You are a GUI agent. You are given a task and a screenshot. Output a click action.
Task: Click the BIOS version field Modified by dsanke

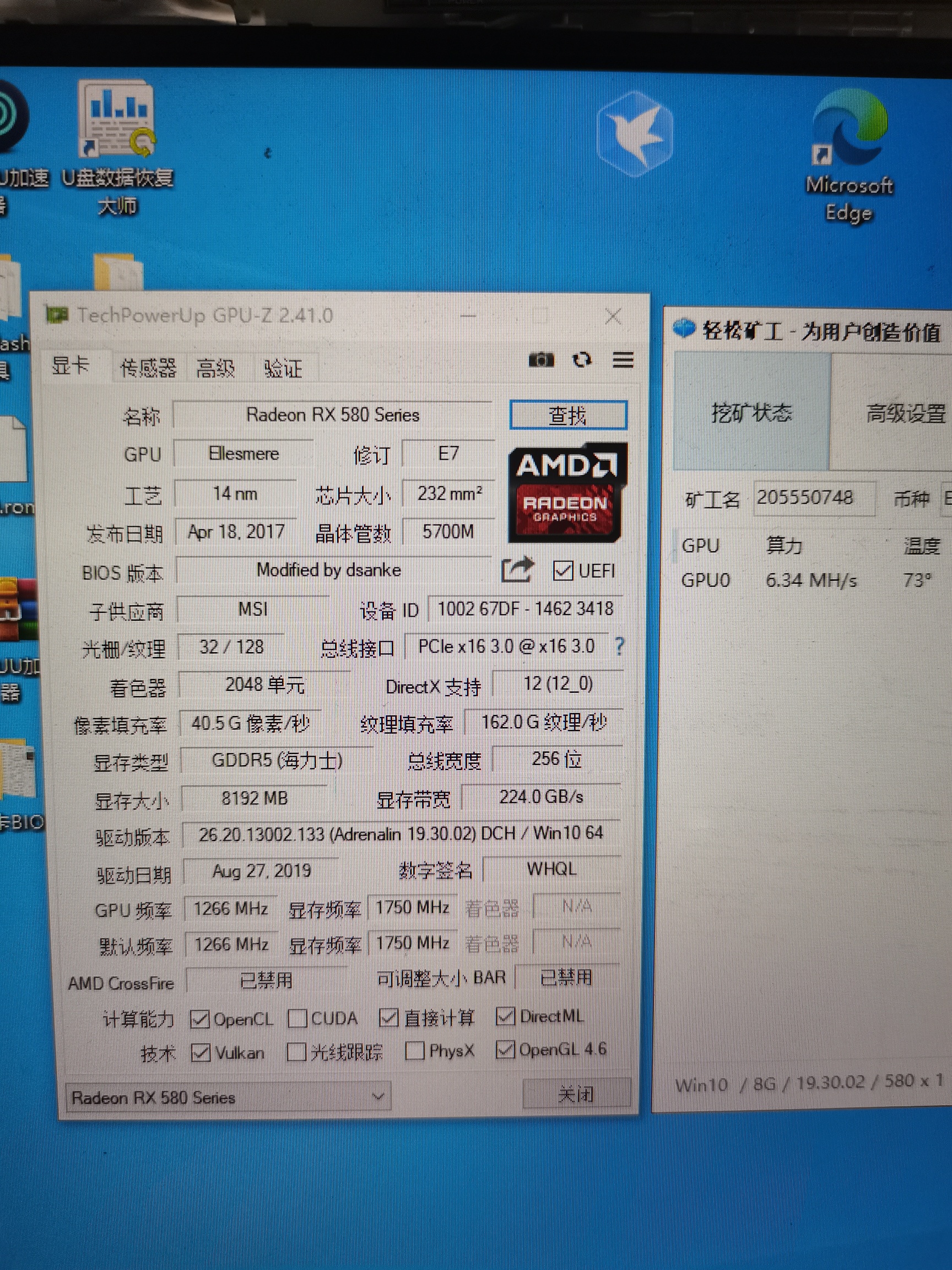[x=332, y=569]
